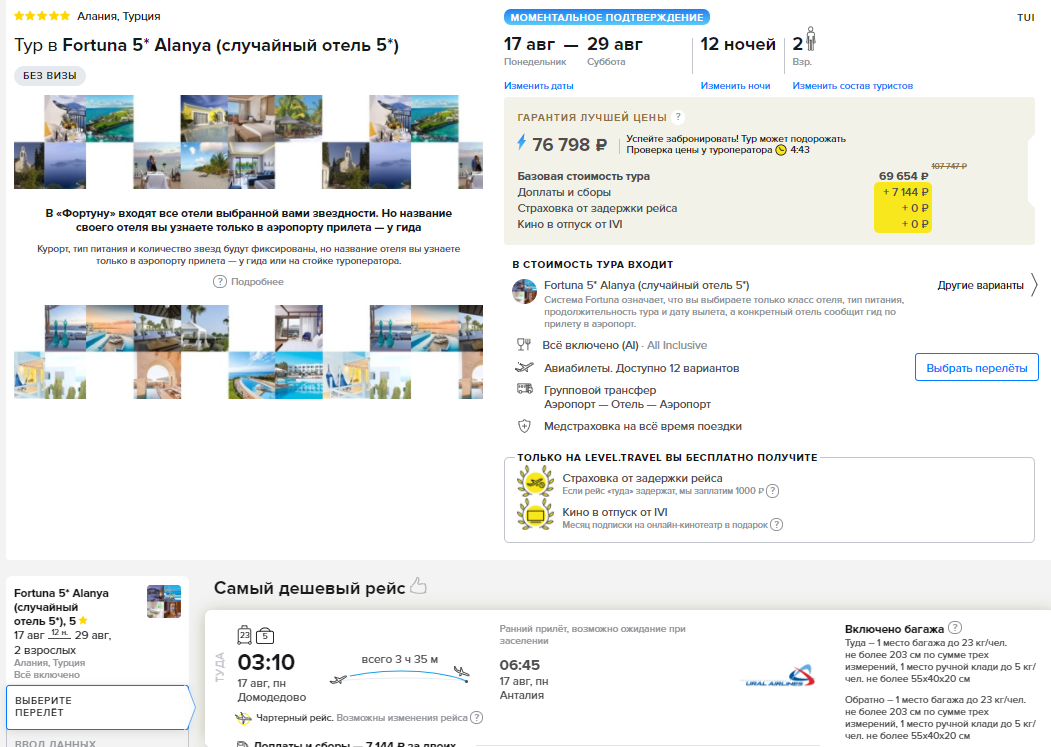The width and height of the screenshot is (1051, 747).
Task: Click the Изменить состав туристов link
Action: (x=853, y=86)
